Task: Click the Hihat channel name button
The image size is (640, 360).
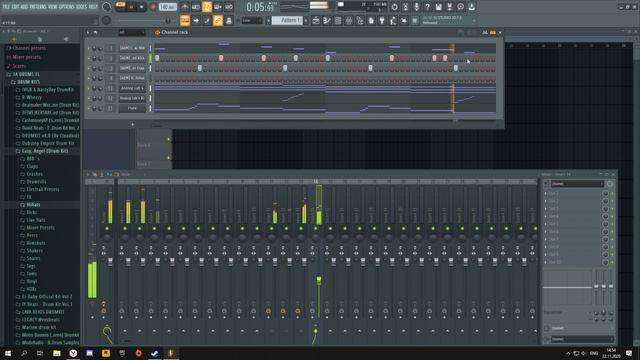Action: (x=132, y=78)
